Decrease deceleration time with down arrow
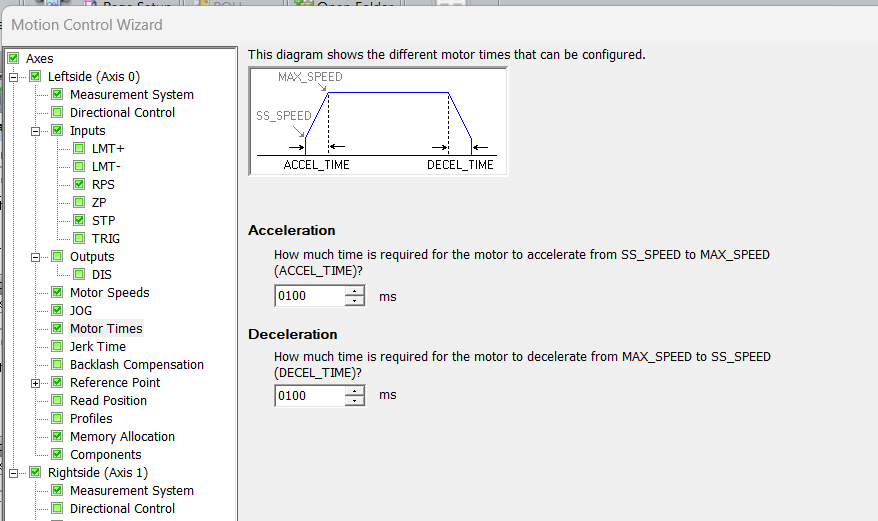 [x=355, y=401]
